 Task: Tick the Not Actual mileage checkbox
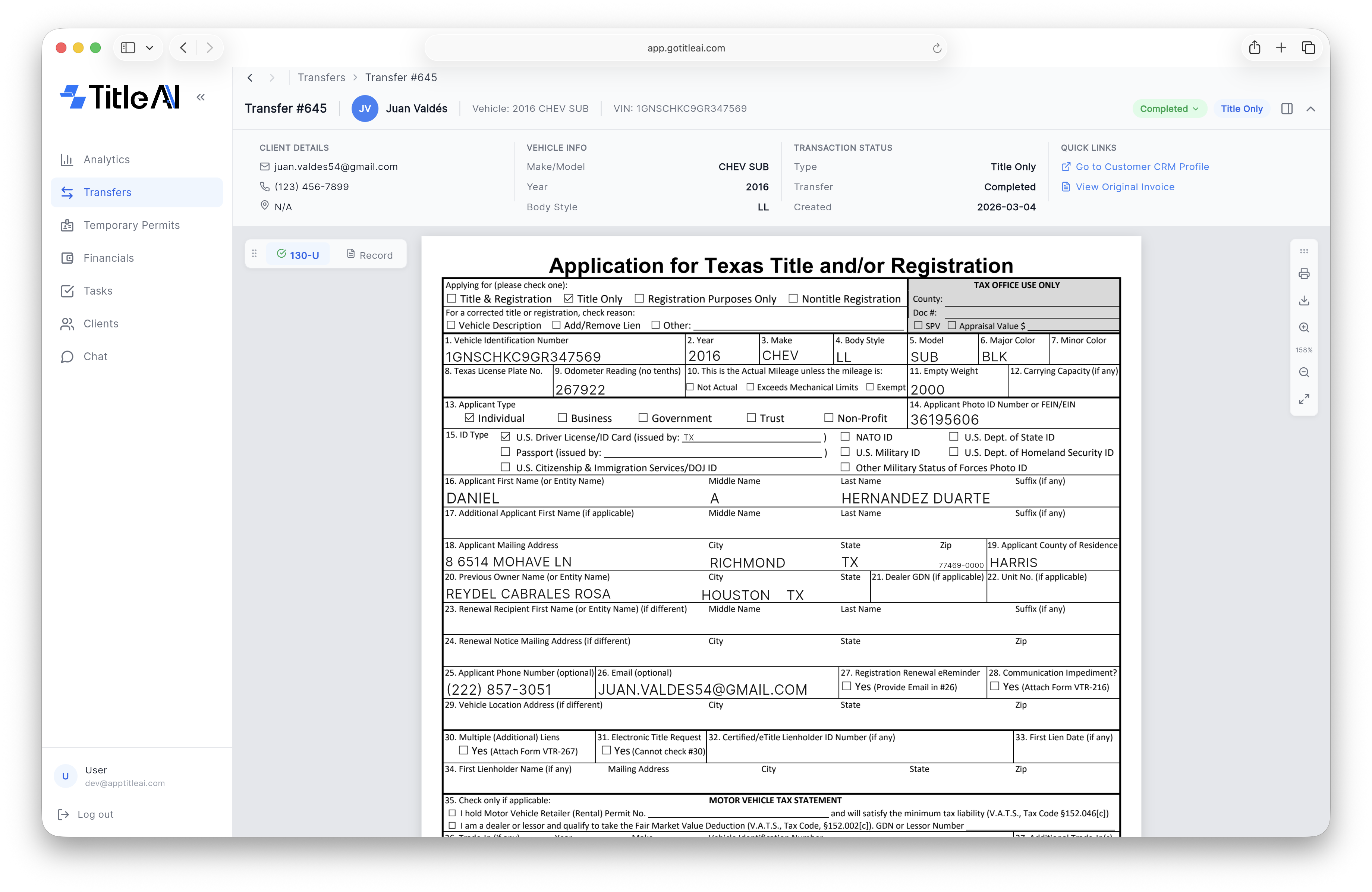click(690, 387)
